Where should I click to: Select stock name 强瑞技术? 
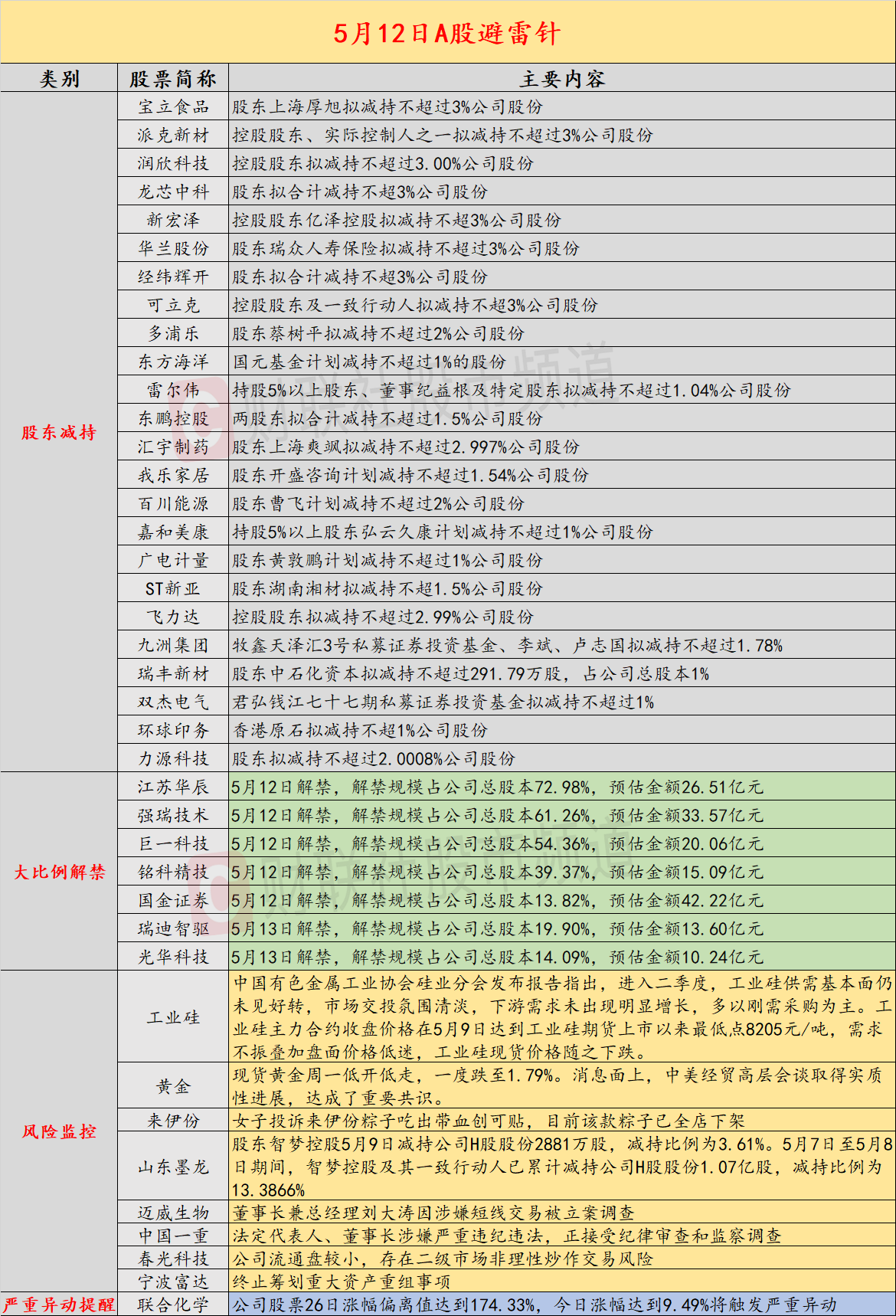tap(173, 815)
